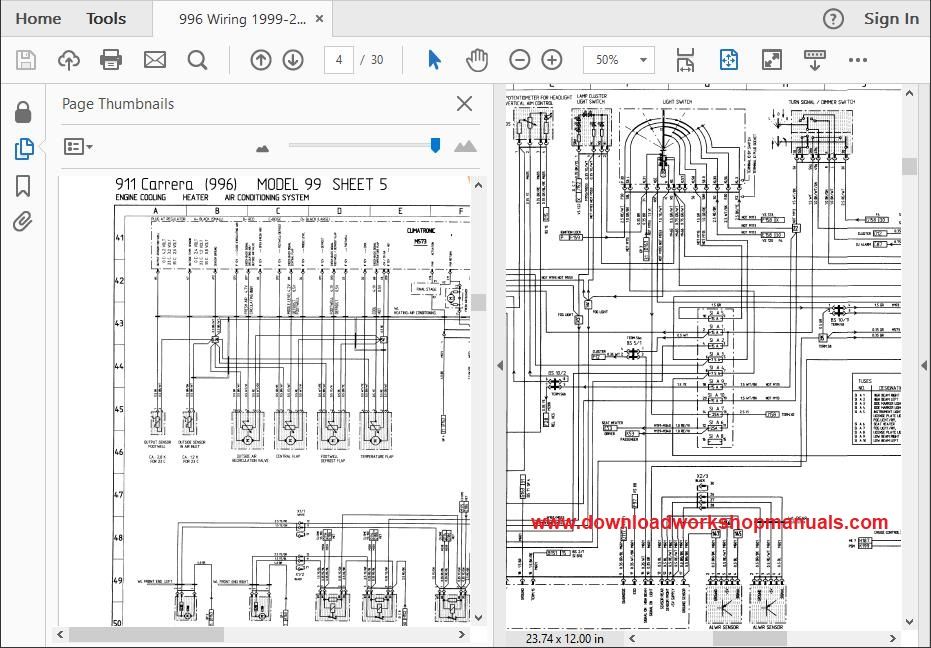Upload file to cloud icon
Image resolution: width=931 pixels, height=648 pixels.
[x=69, y=60]
